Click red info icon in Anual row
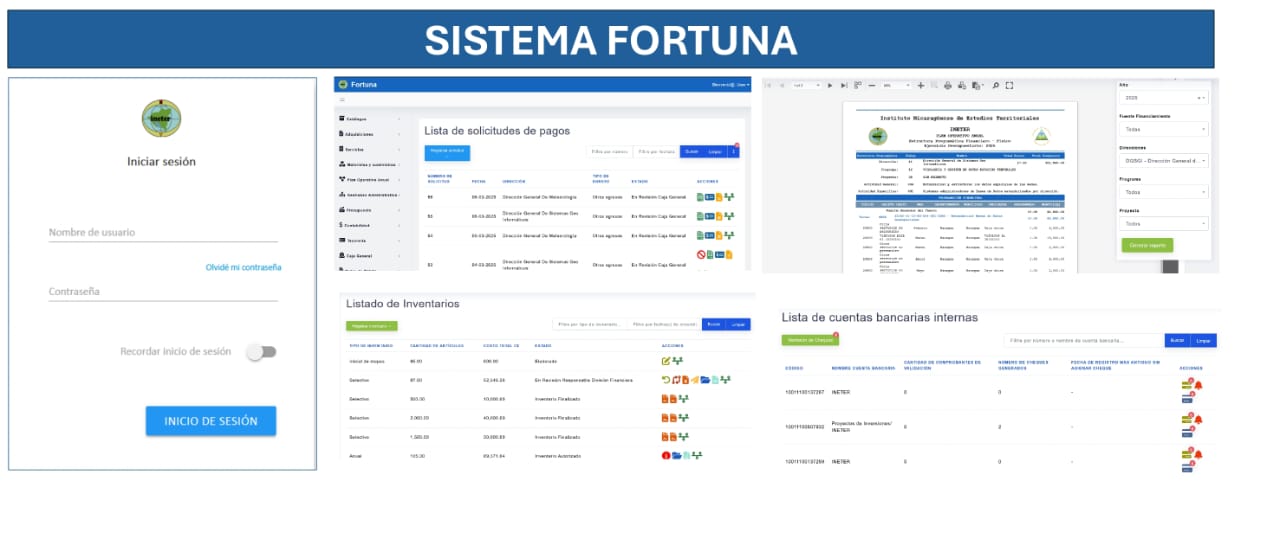Viewport: 1280px width, 552px height. (x=666, y=455)
